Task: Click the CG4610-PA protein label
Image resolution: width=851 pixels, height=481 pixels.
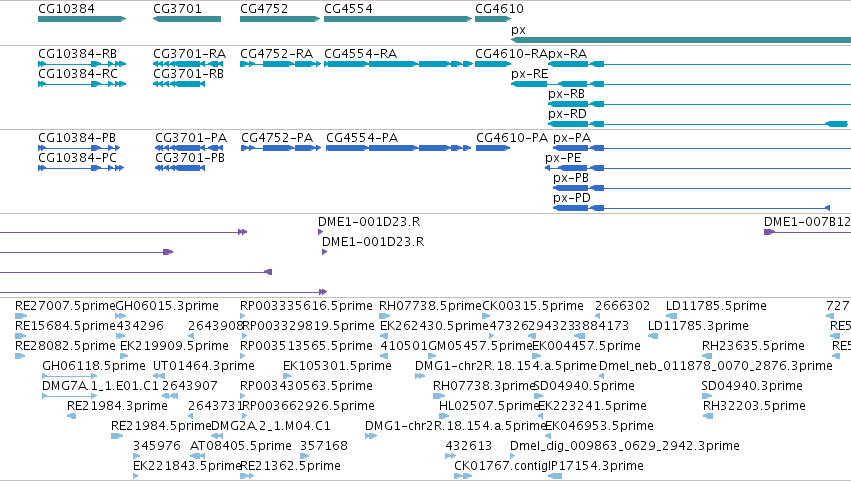Action: coord(512,138)
